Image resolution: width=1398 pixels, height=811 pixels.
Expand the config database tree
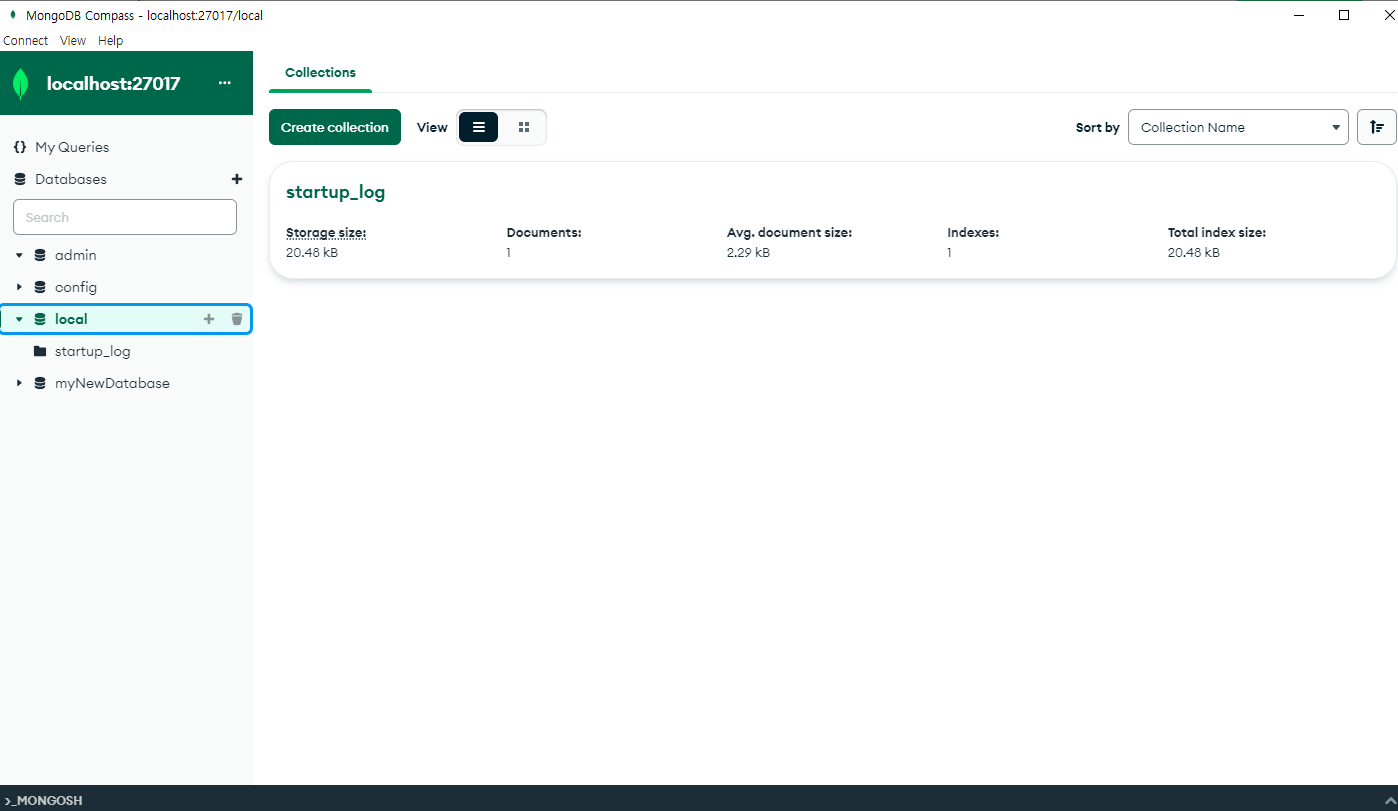pyautogui.click(x=19, y=287)
